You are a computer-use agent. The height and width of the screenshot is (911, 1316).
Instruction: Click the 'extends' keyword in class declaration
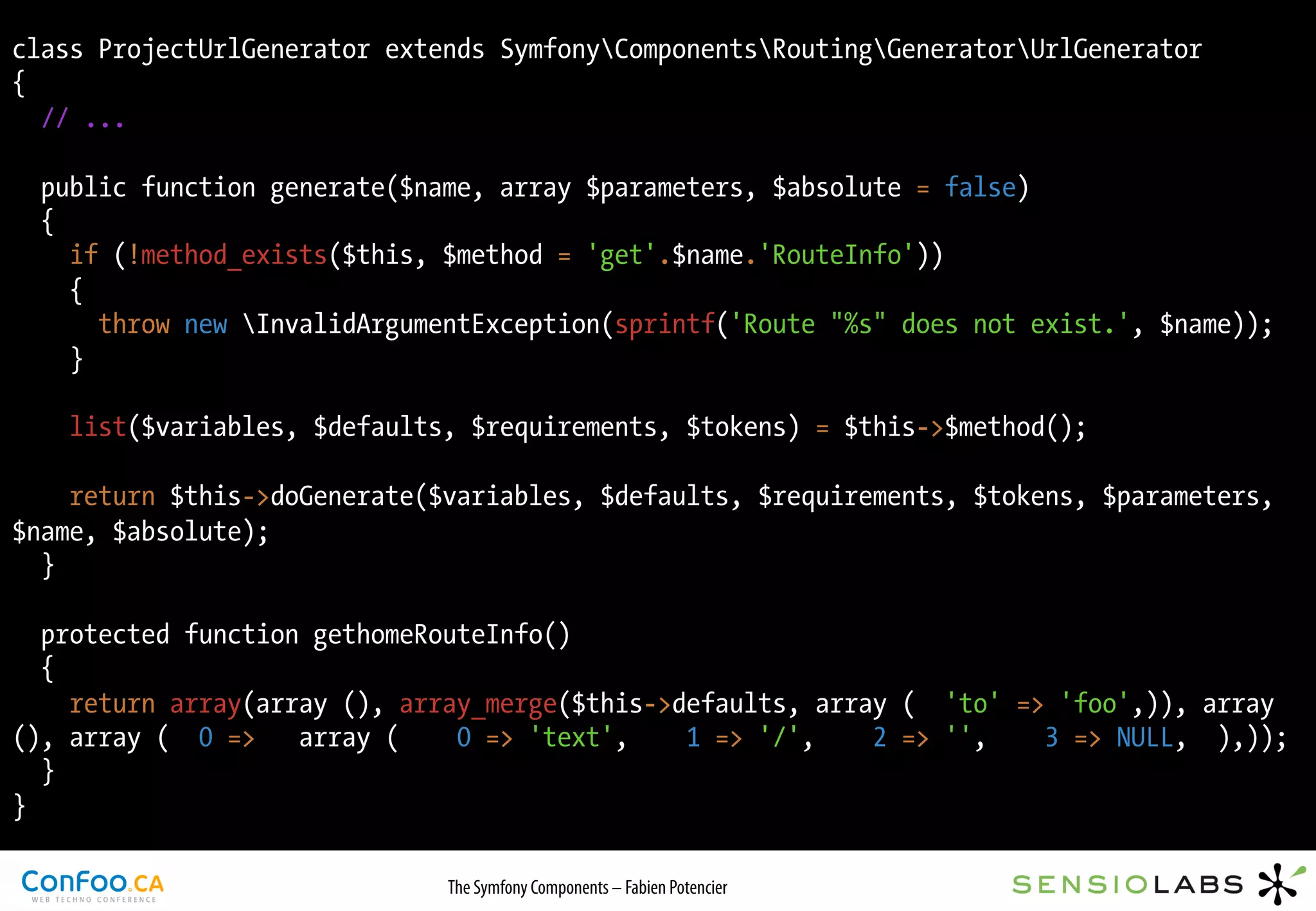(x=434, y=49)
